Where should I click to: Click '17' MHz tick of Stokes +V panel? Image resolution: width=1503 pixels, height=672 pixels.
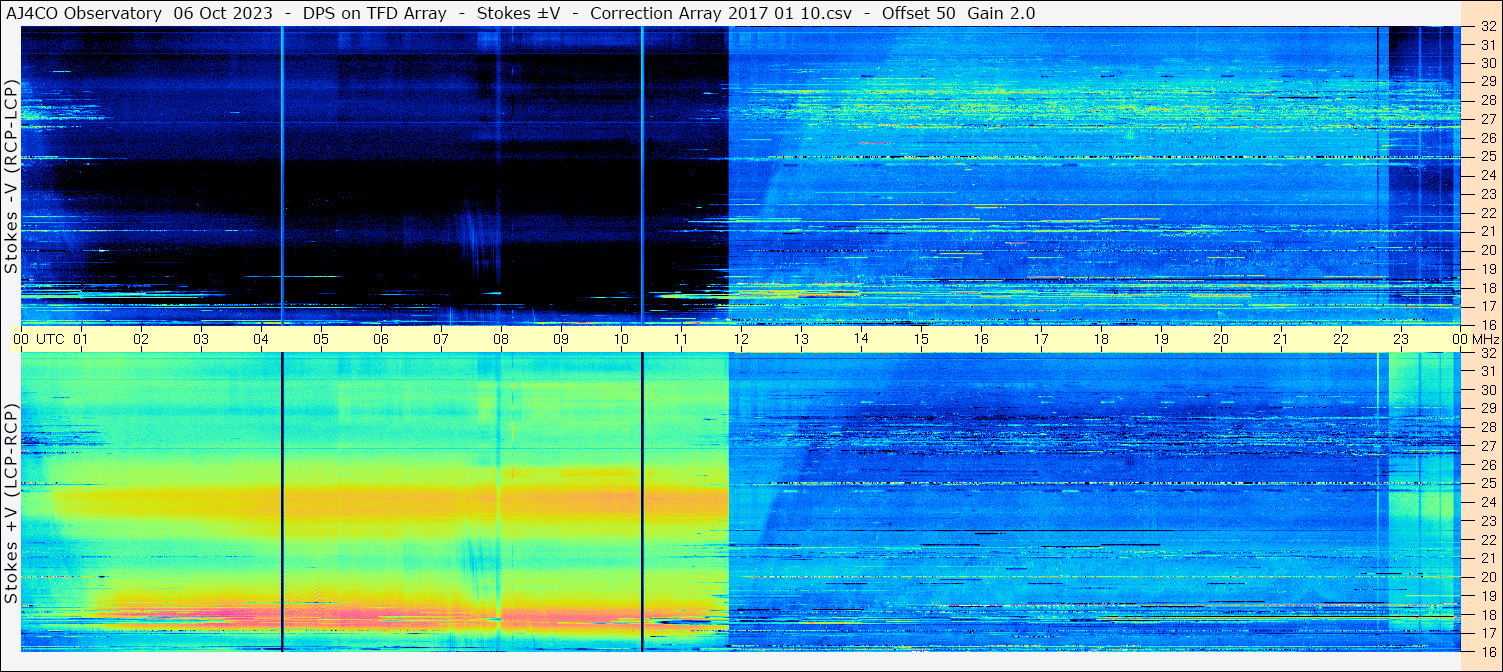click(1487, 633)
